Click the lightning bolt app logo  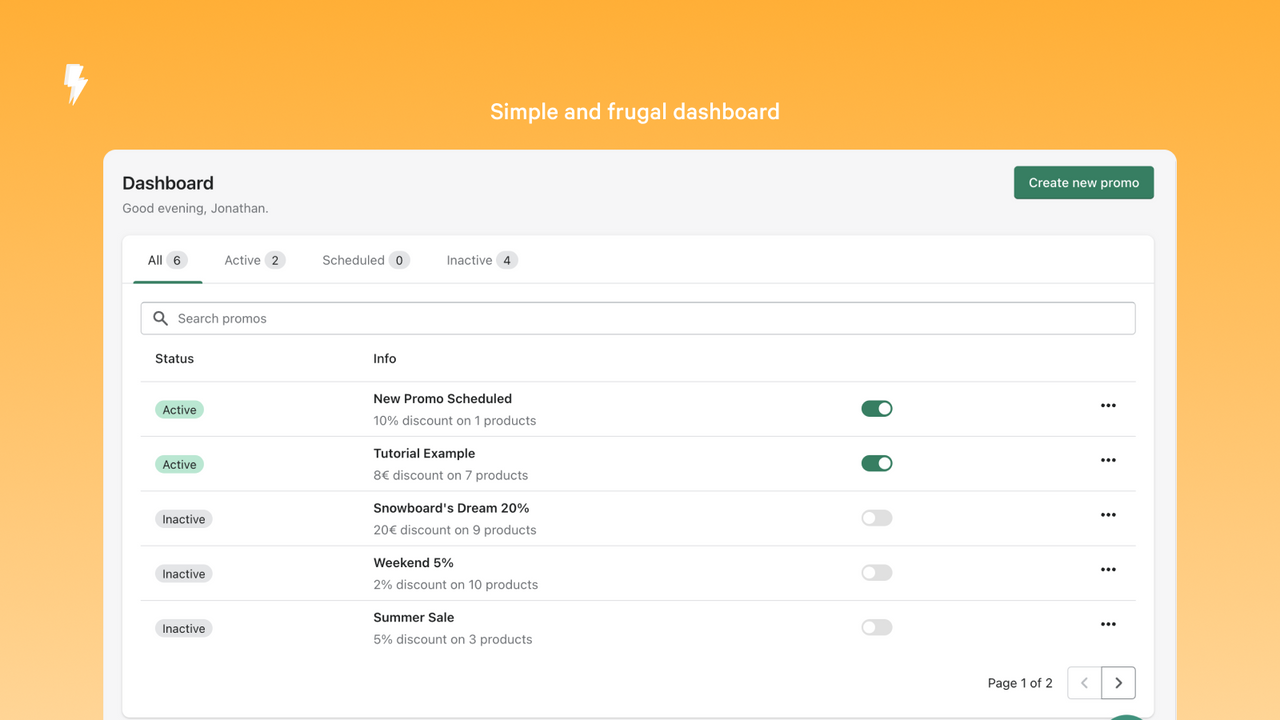[75, 86]
